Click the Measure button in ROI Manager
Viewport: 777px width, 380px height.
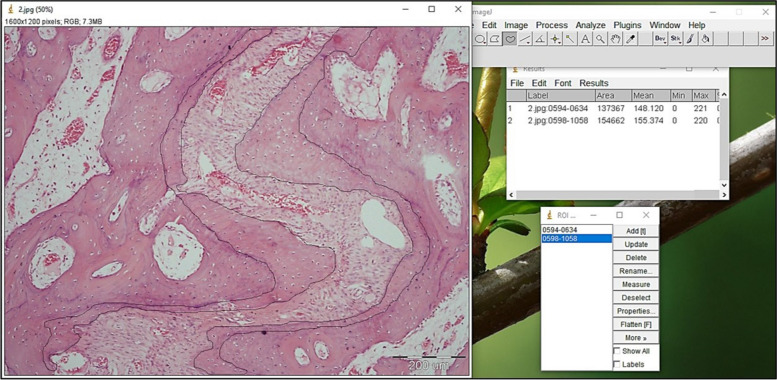[636, 284]
